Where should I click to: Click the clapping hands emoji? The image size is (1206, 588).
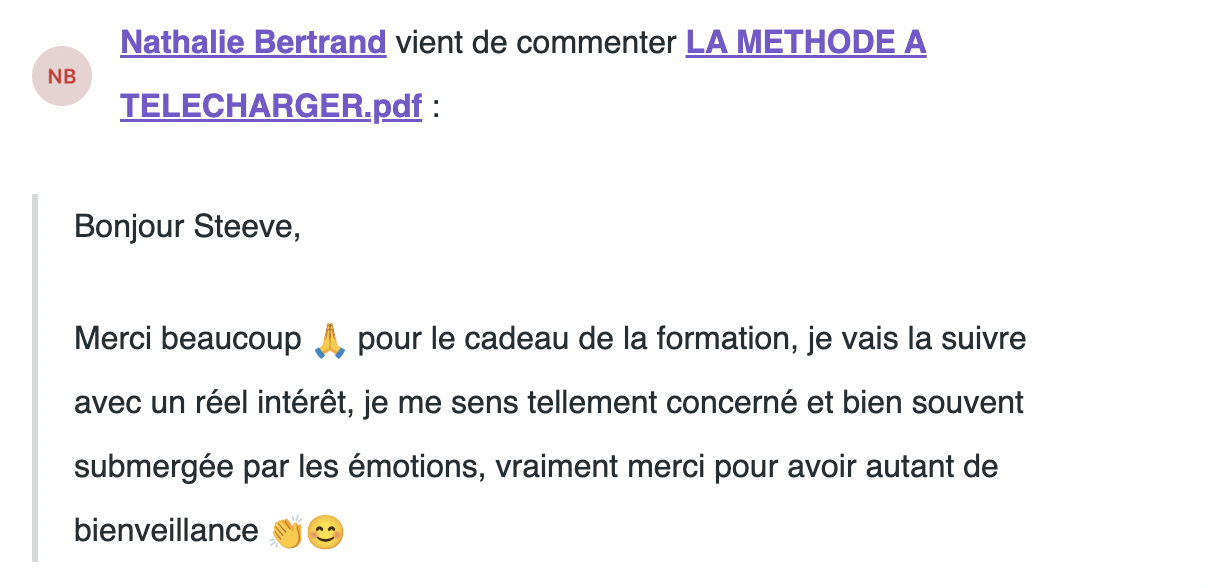click(x=286, y=532)
